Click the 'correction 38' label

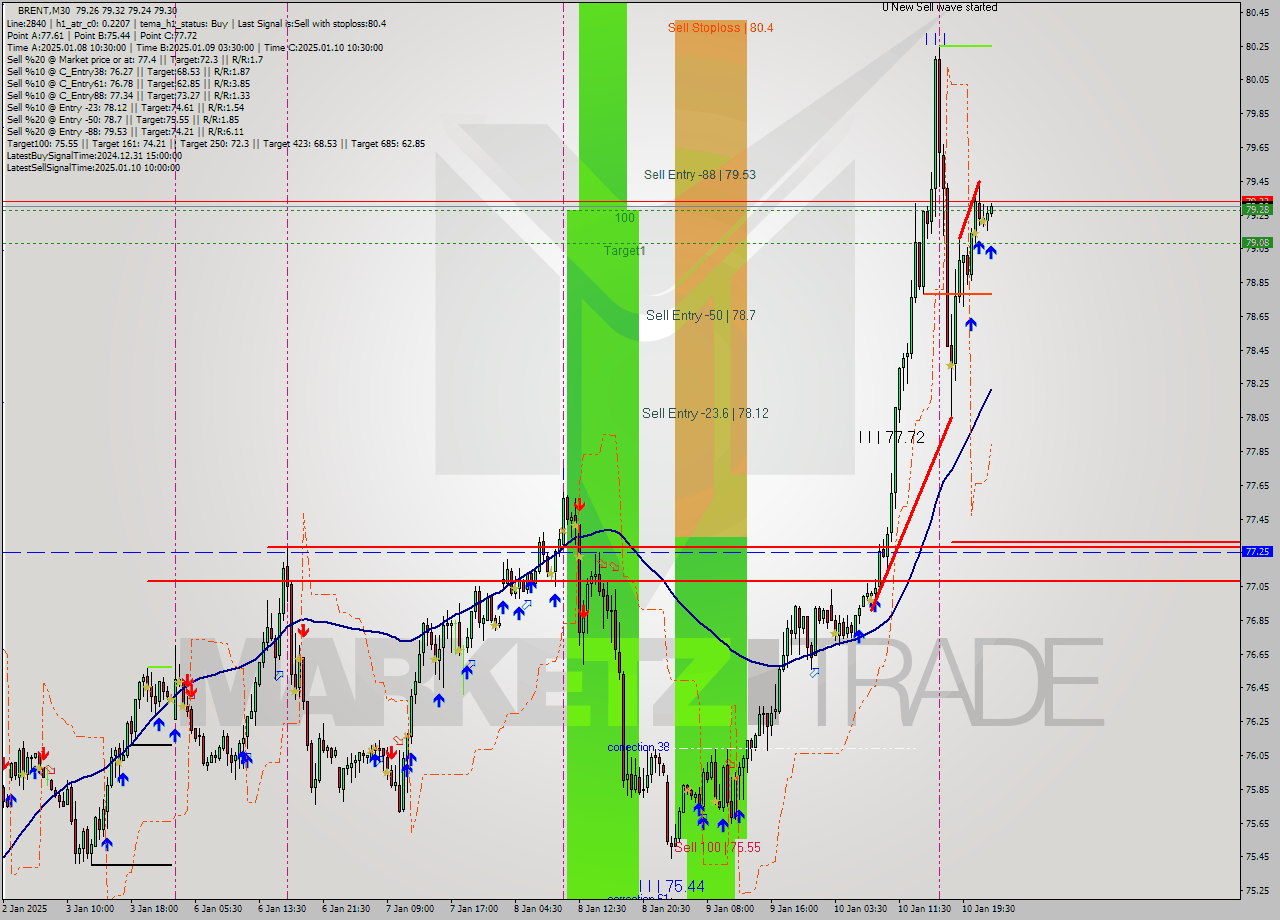point(638,747)
